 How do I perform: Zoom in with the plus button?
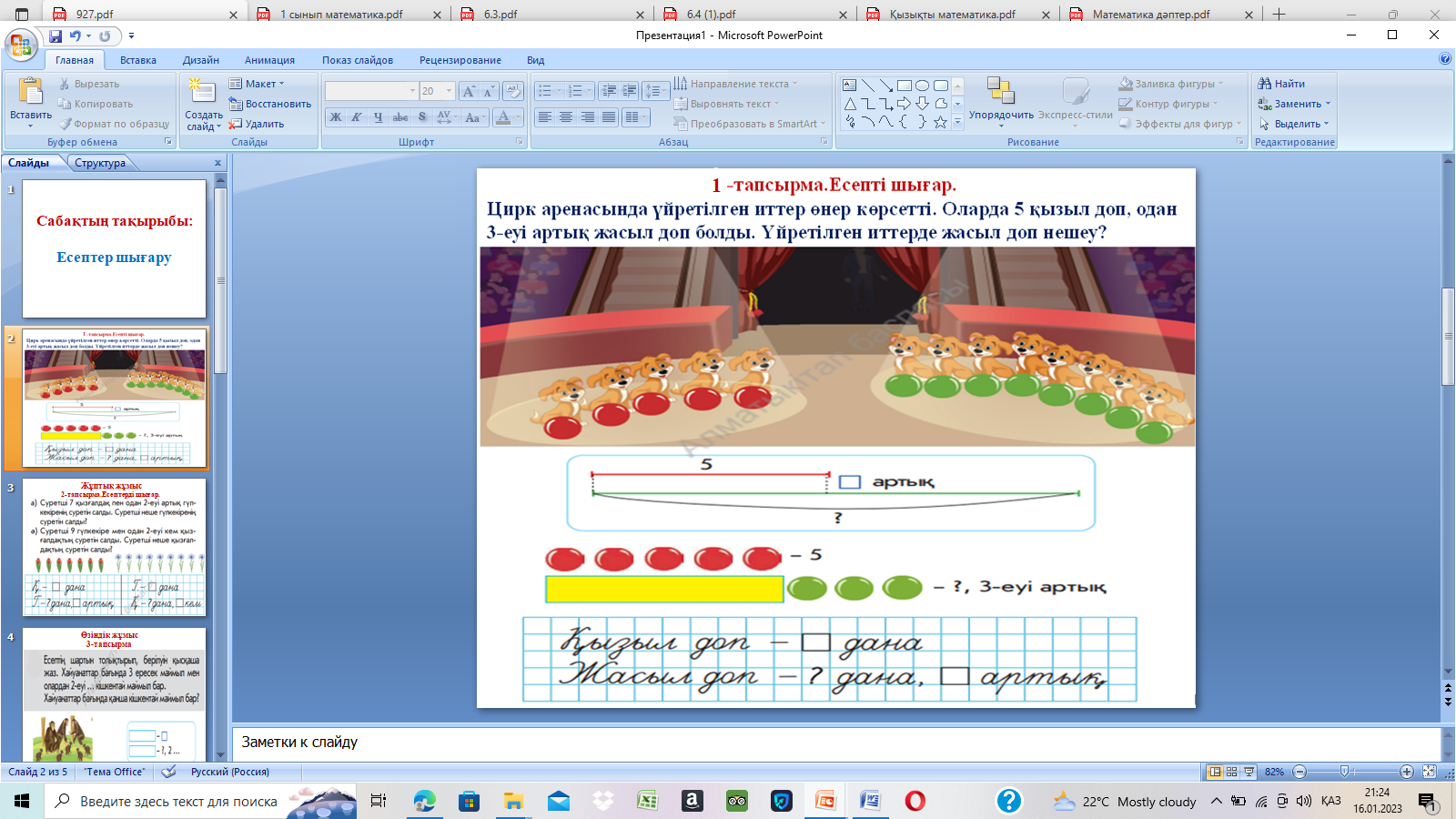click(x=1407, y=772)
